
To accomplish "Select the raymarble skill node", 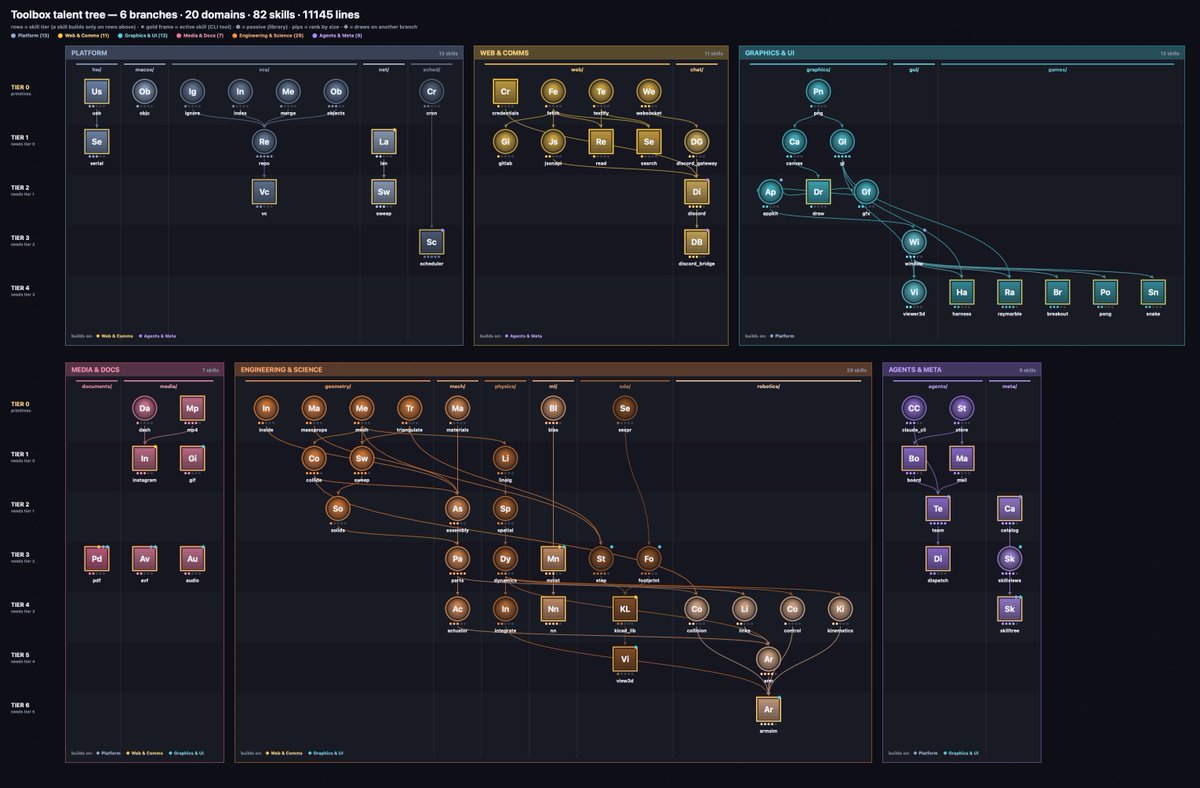I will [1010, 292].
